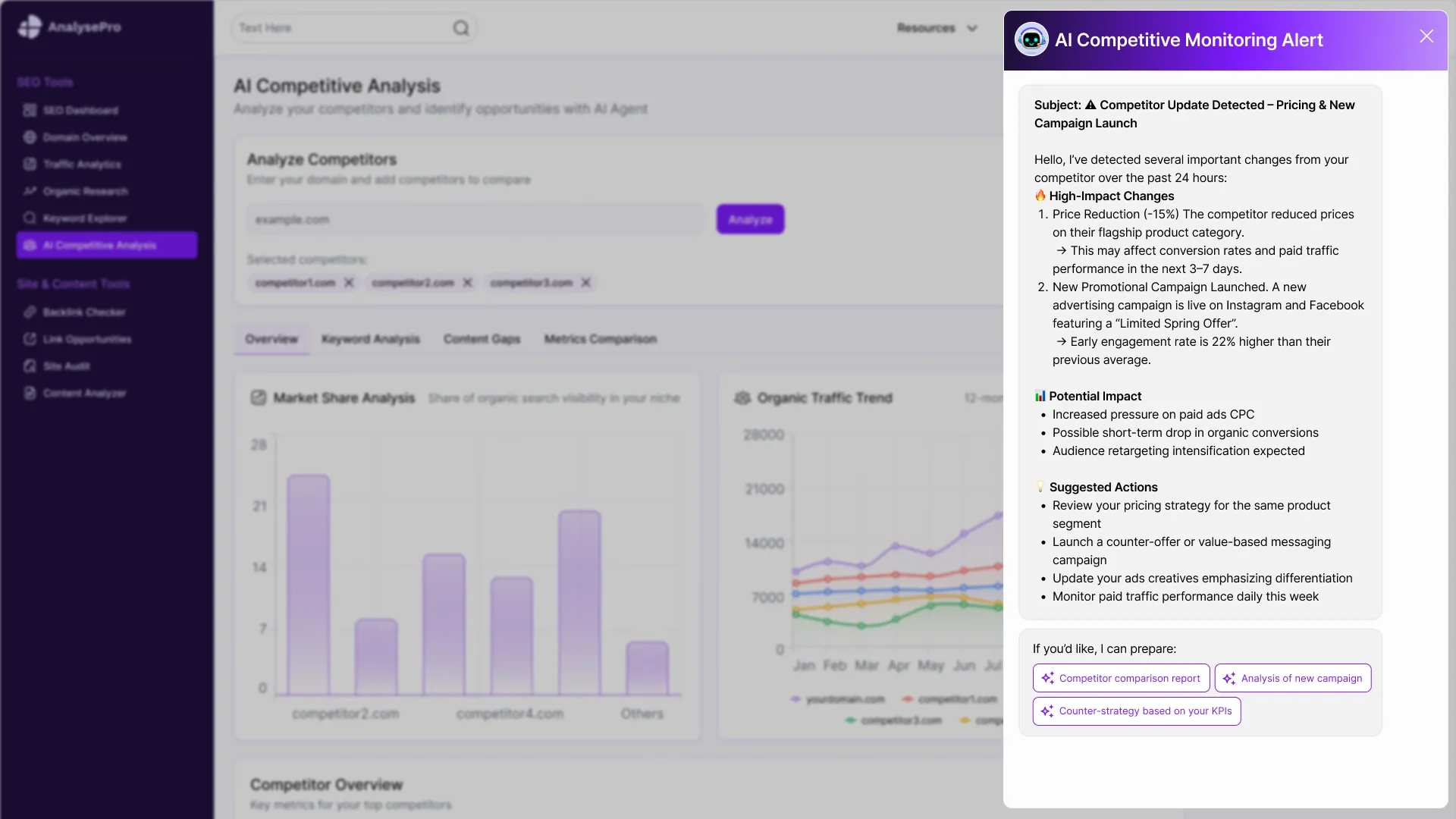This screenshot has width=1456, height=819.
Task: Request the Competitor comparison report
Action: point(1121,678)
